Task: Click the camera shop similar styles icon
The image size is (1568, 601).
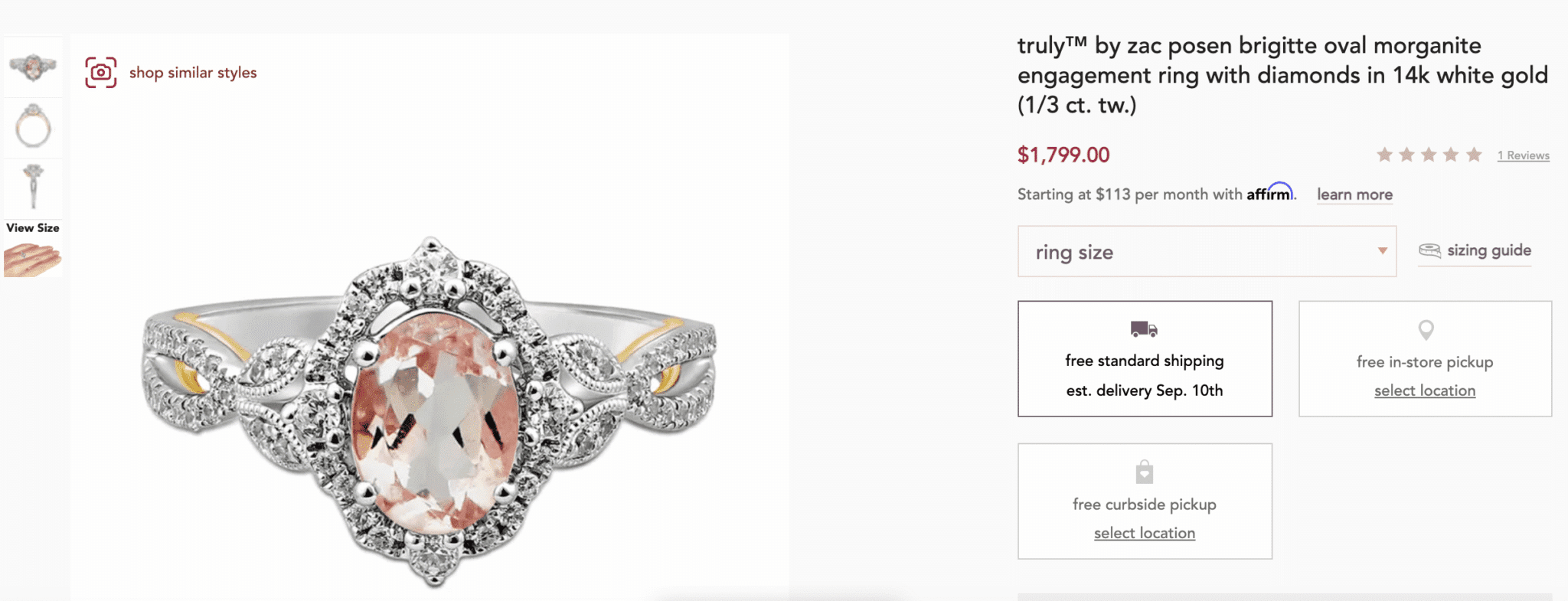Action: pos(101,73)
